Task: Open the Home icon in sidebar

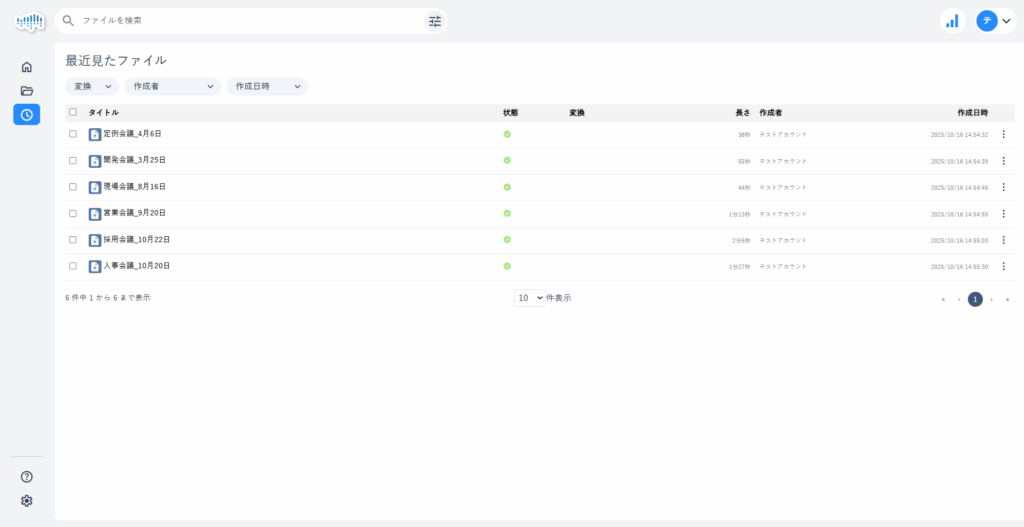Action: pos(27,67)
